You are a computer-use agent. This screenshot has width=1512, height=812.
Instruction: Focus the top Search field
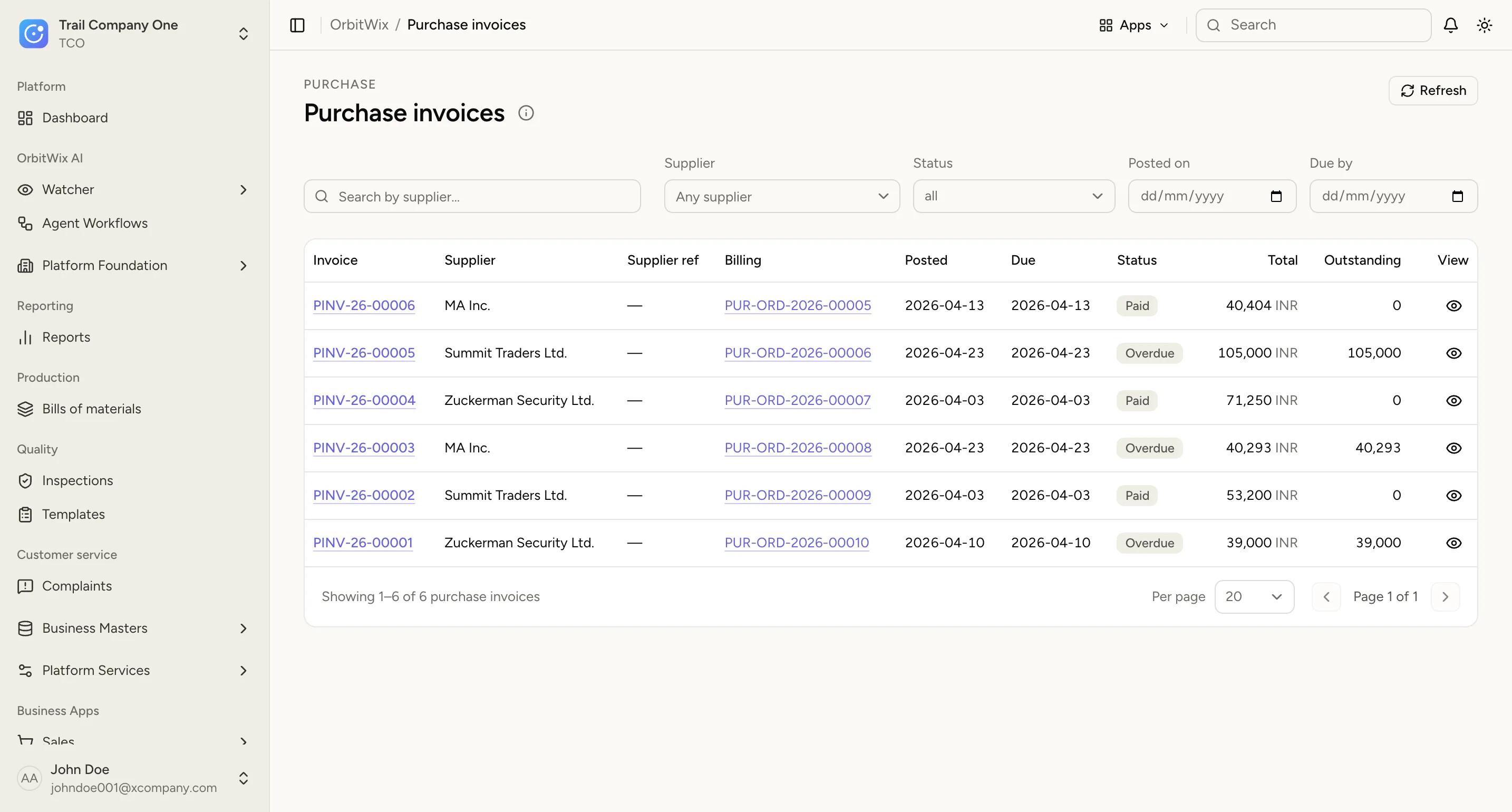click(x=1313, y=25)
